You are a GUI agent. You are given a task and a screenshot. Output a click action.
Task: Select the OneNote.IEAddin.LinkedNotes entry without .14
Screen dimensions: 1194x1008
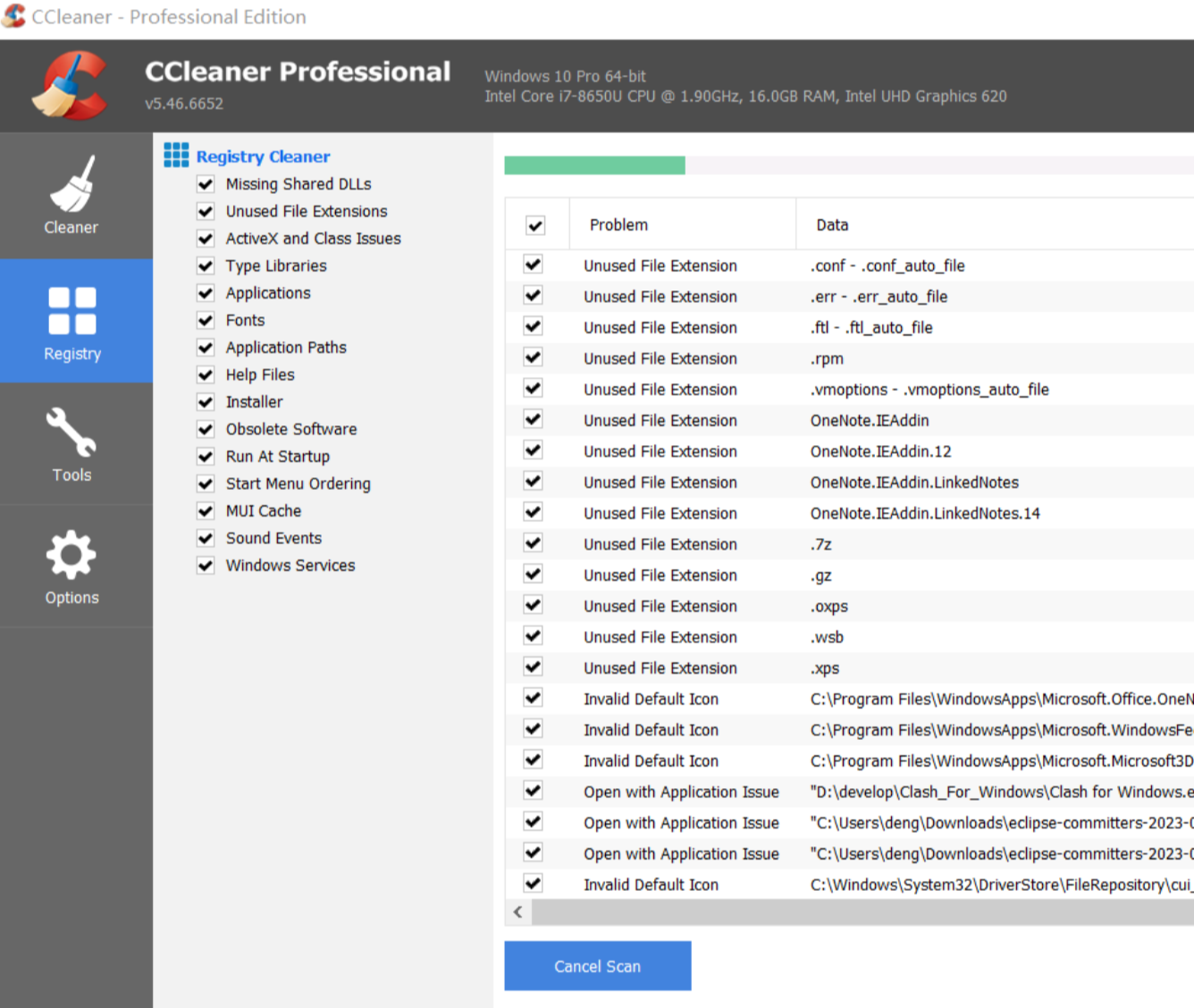tap(914, 483)
